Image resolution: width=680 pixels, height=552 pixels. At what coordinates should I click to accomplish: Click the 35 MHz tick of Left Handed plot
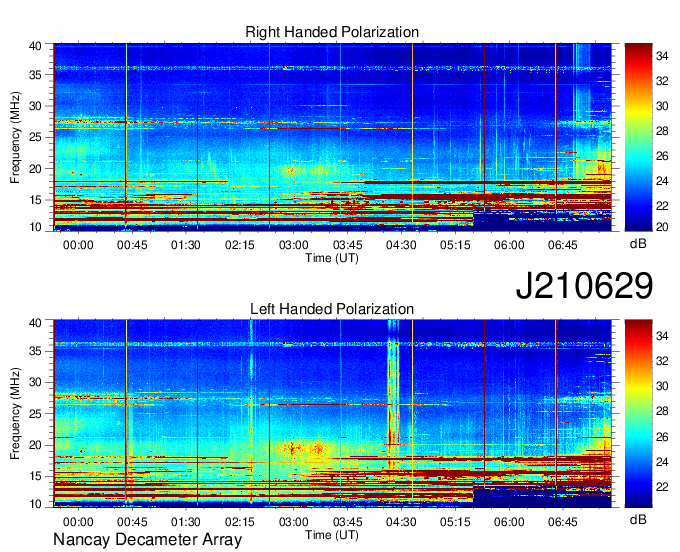[35, 351]
